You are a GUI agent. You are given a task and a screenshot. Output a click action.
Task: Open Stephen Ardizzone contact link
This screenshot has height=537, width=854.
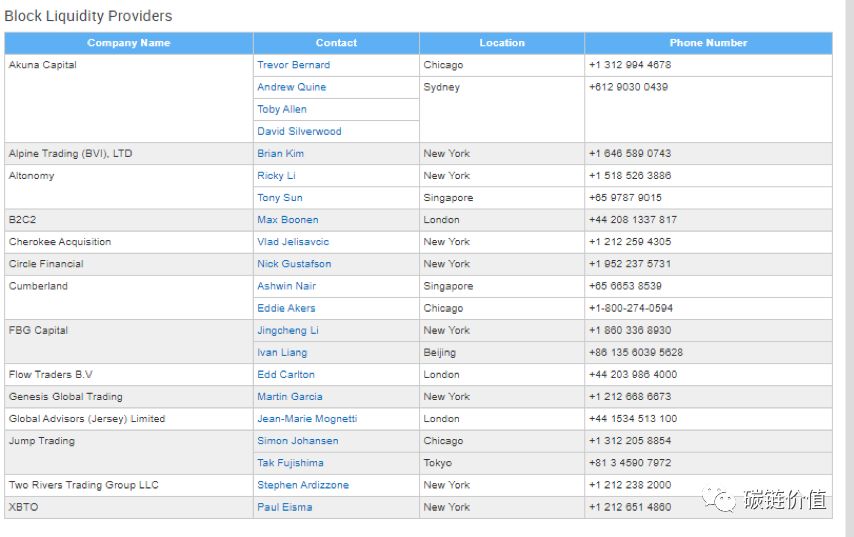(x=303, y=485)
